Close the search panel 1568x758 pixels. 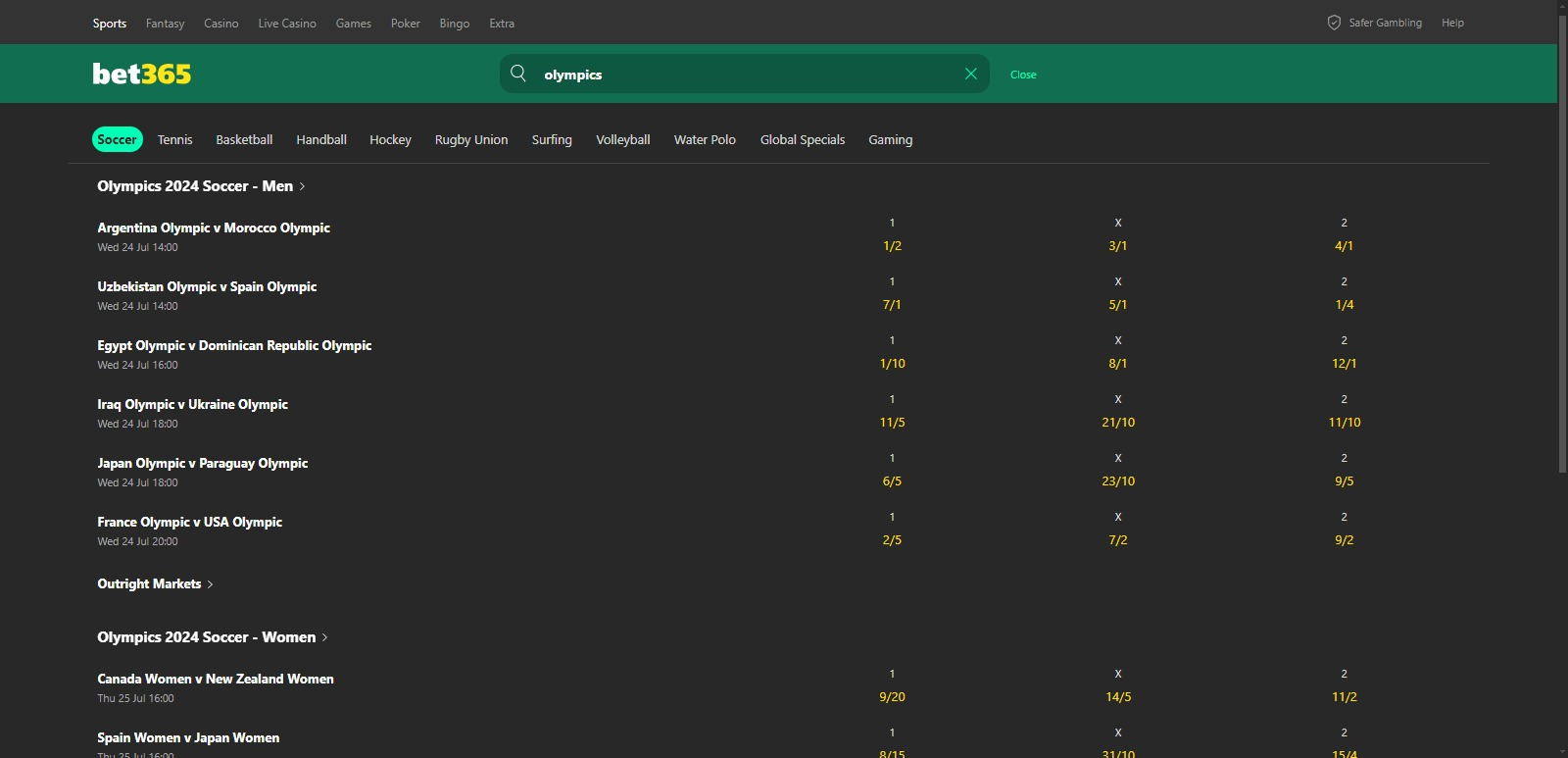click(x=1023, y=75)
